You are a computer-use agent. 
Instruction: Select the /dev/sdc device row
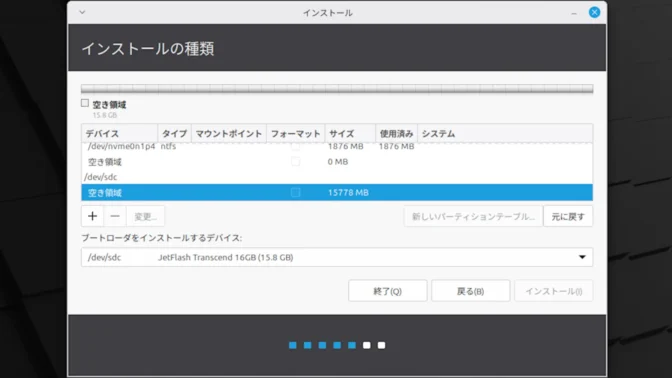coord(337,177)
